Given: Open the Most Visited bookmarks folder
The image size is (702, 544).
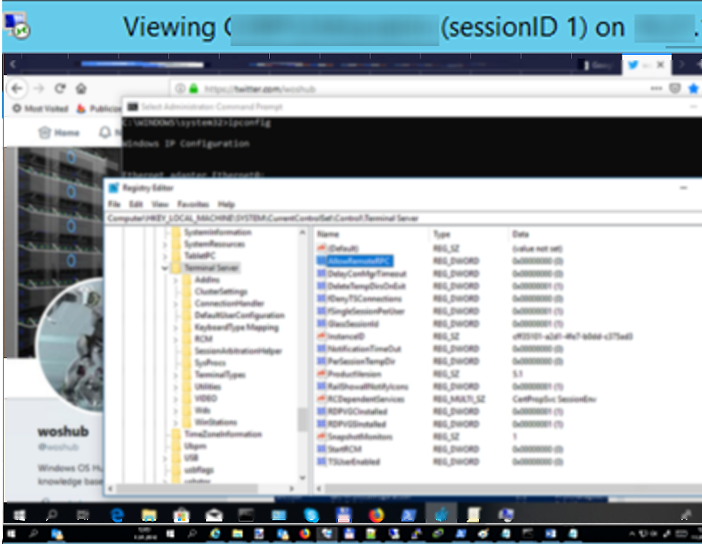Looking at the screenshot, I should [x=40, y=108].
